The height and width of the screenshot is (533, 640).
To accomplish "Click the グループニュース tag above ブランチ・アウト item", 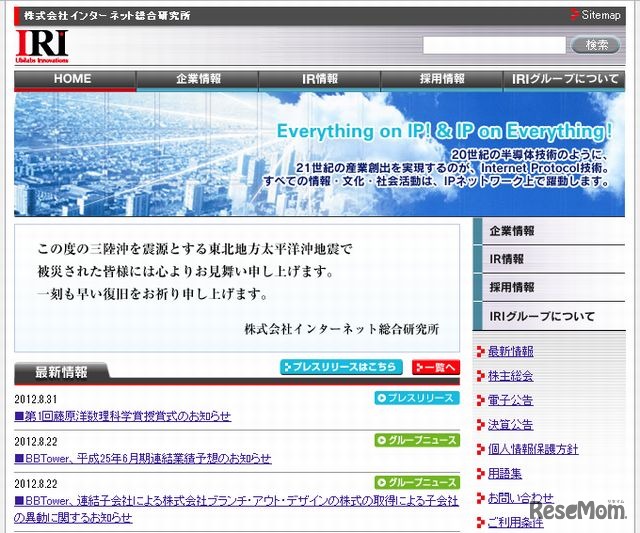I will coord(417,483).
